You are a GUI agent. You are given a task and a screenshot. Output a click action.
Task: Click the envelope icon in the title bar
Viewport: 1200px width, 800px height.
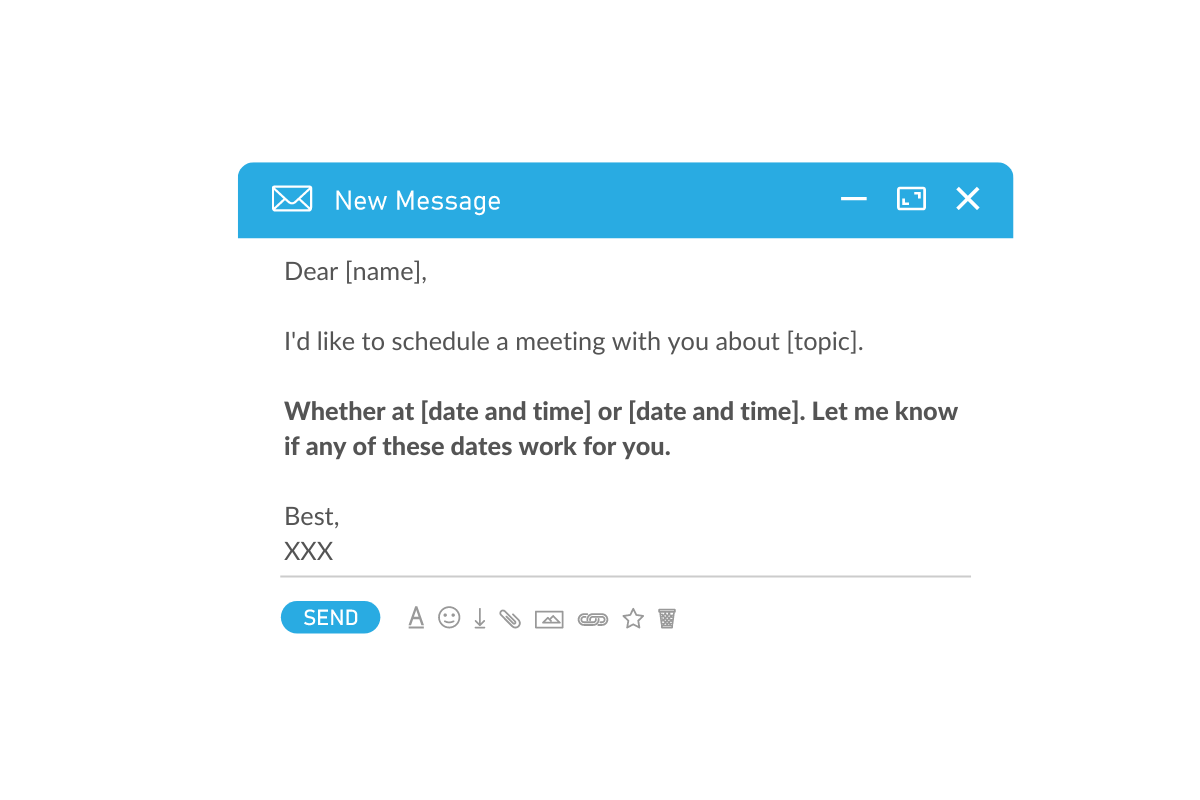292,199
